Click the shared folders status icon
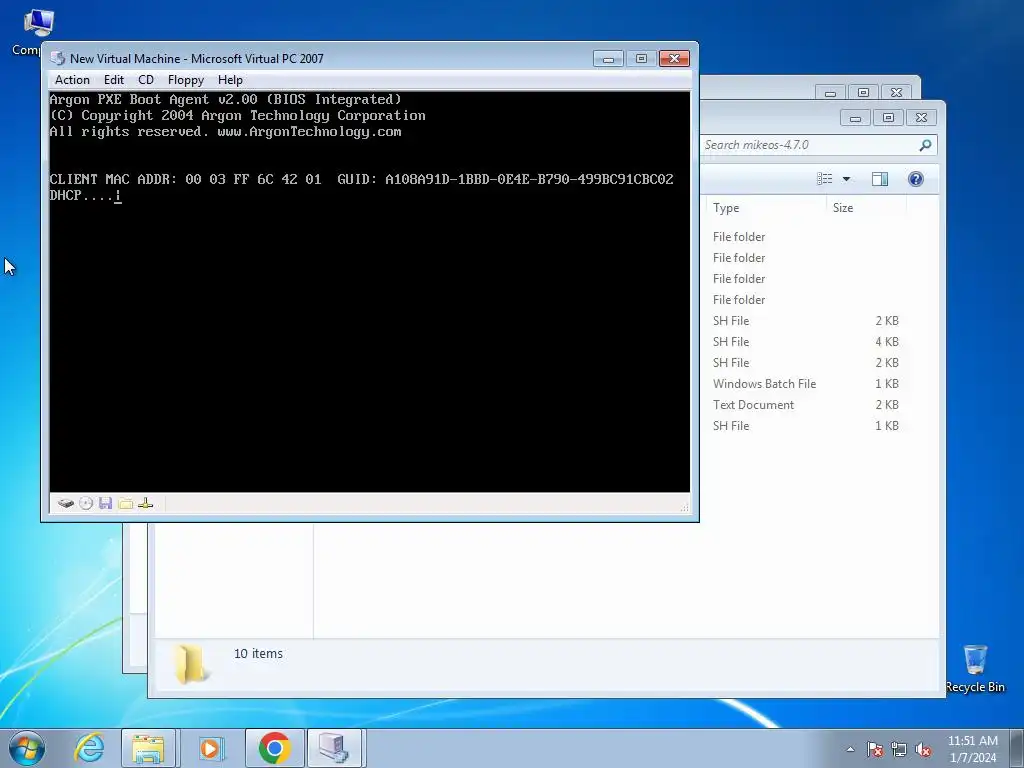 (125, 504)
